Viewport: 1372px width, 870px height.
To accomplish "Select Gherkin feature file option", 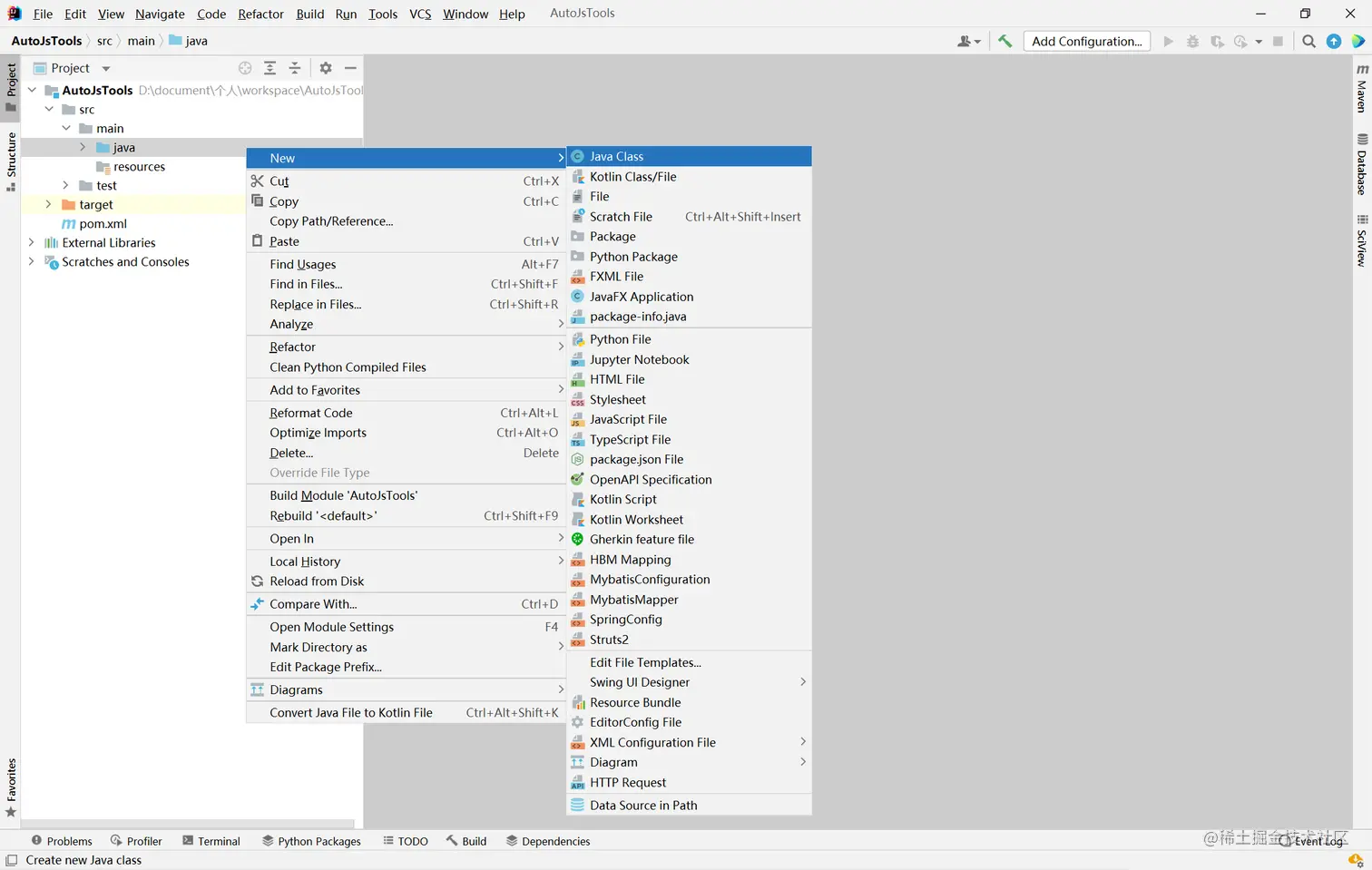I will 689,539.
